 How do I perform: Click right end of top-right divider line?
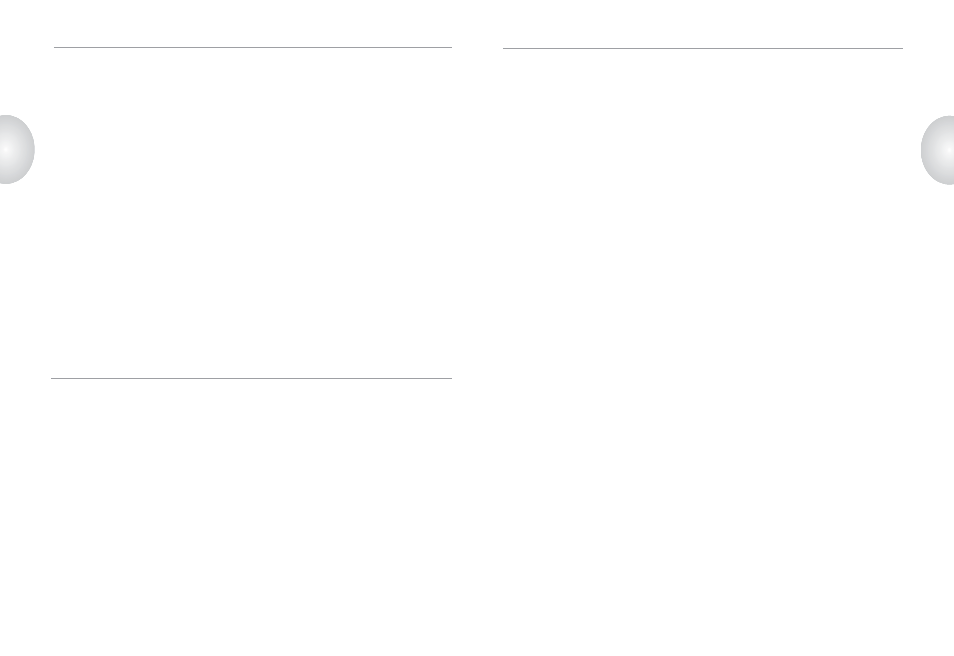[901, 48]
